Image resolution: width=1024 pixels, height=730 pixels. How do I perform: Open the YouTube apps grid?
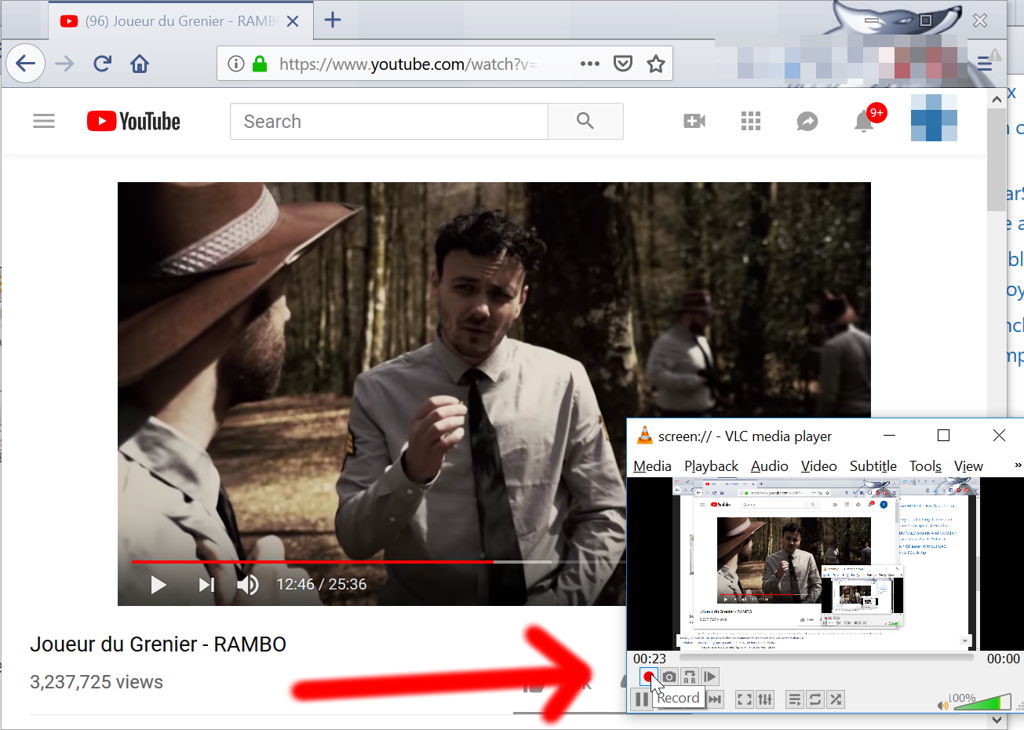tap(751, 121)
